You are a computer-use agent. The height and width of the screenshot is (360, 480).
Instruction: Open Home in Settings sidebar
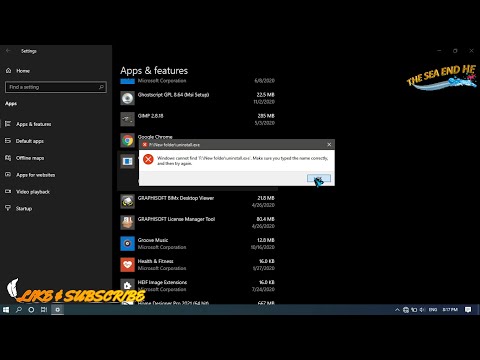point(23,71)
